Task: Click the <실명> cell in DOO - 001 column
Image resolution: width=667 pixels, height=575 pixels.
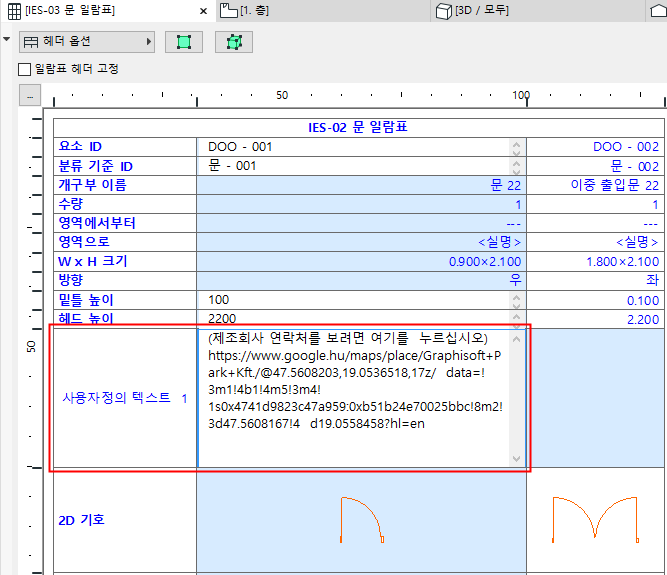Action: [362, 242]
